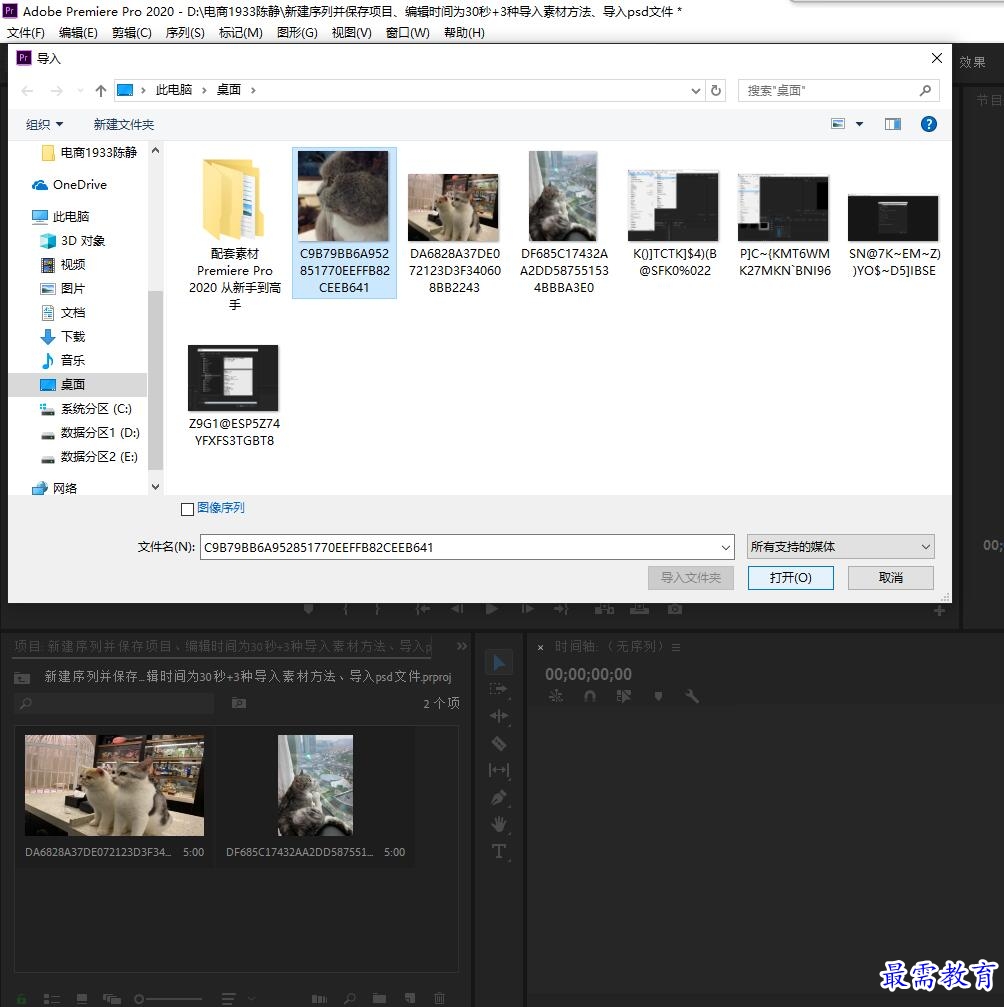Viewport: 1004px width, 1007px height.
Task: Switch project panel to Icon View
Action: coord(82,999)
